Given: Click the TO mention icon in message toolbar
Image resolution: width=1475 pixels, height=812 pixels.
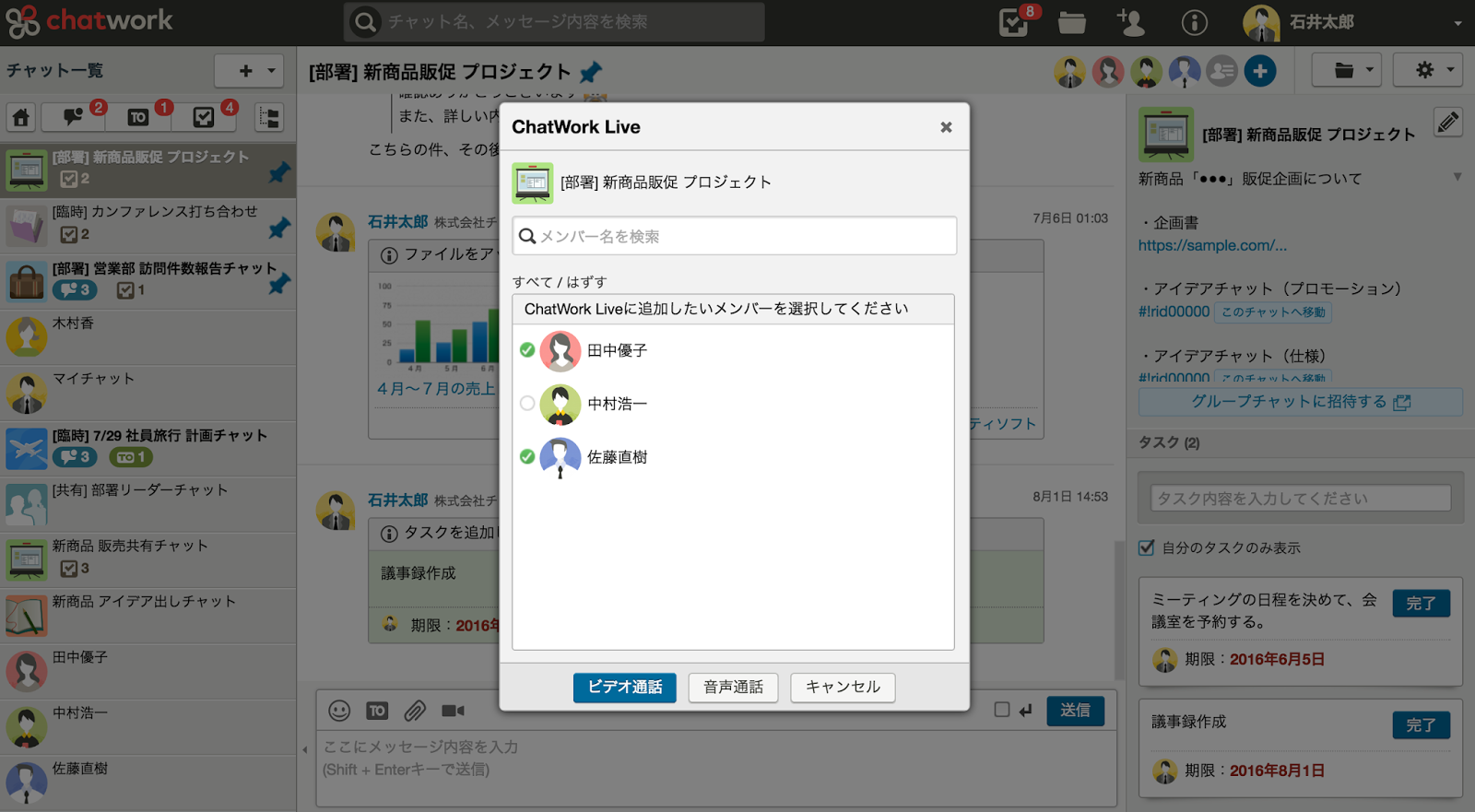Looking at the screenshot, I should tap(377, 711).
